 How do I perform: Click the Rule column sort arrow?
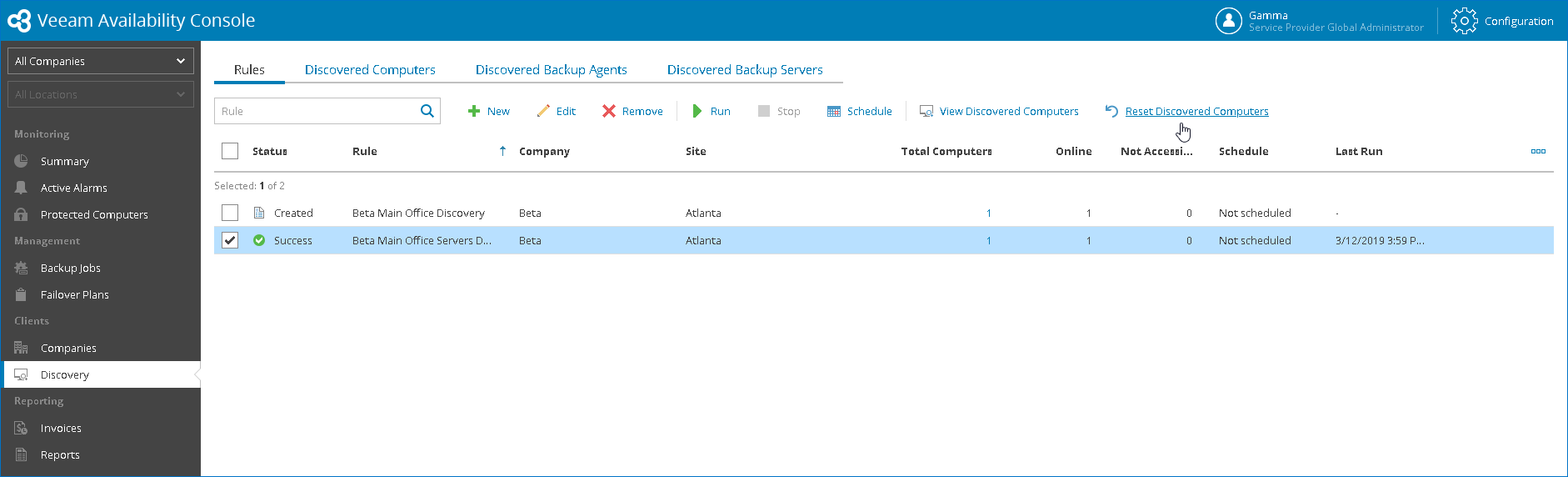coord(502,151)
